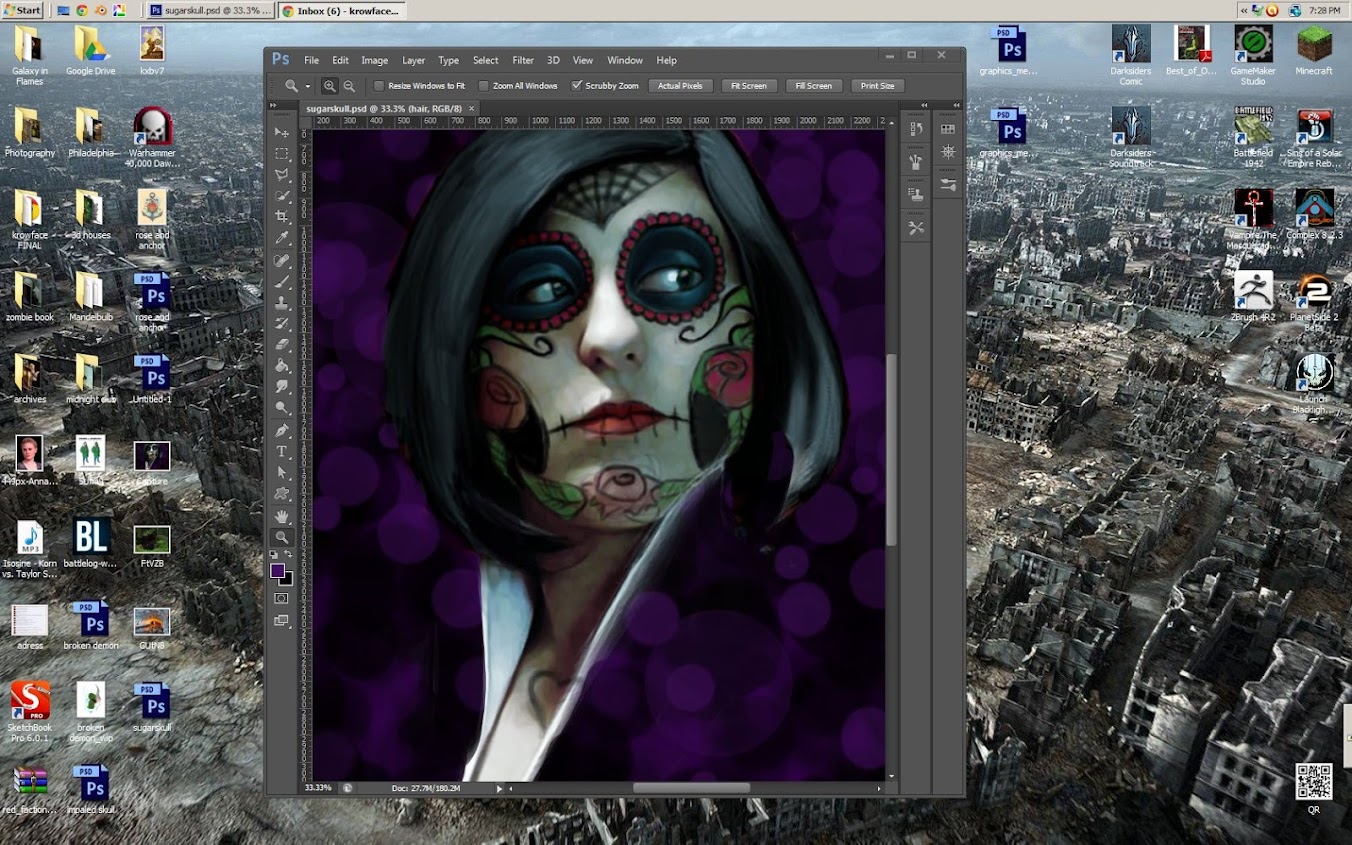This screenshot has width=1352, height=845.
Task: Open the Swatches panel
Action: 948,129
